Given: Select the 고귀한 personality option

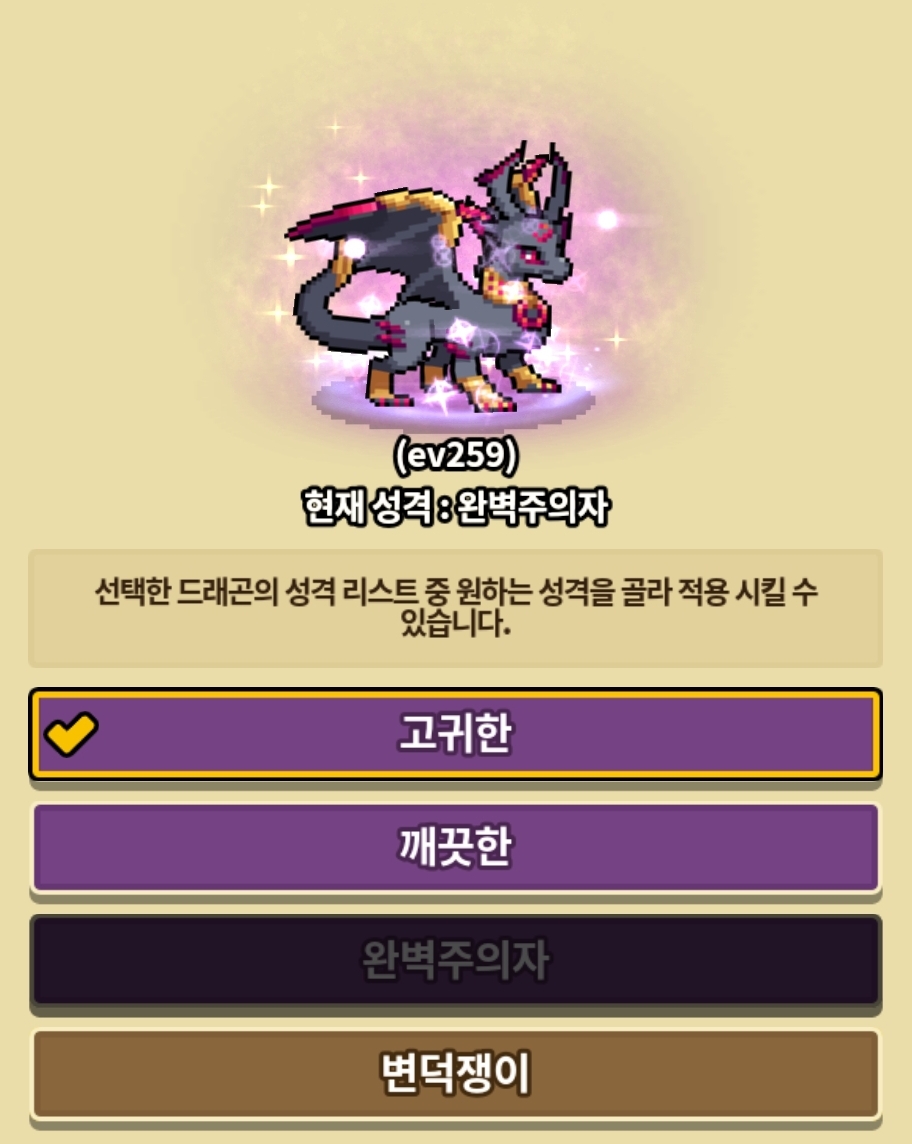Looking at the screenshot, I should [455, 734].
